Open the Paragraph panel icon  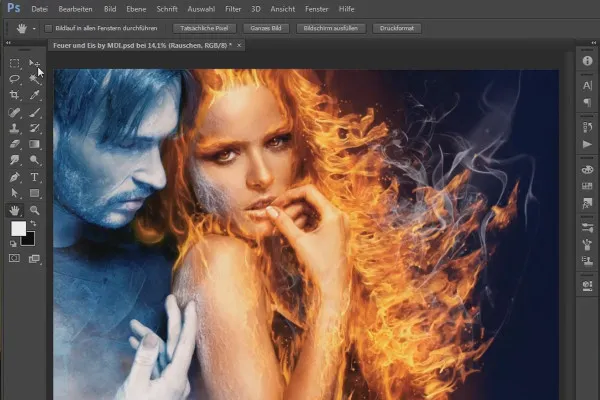tap(587, 102)
